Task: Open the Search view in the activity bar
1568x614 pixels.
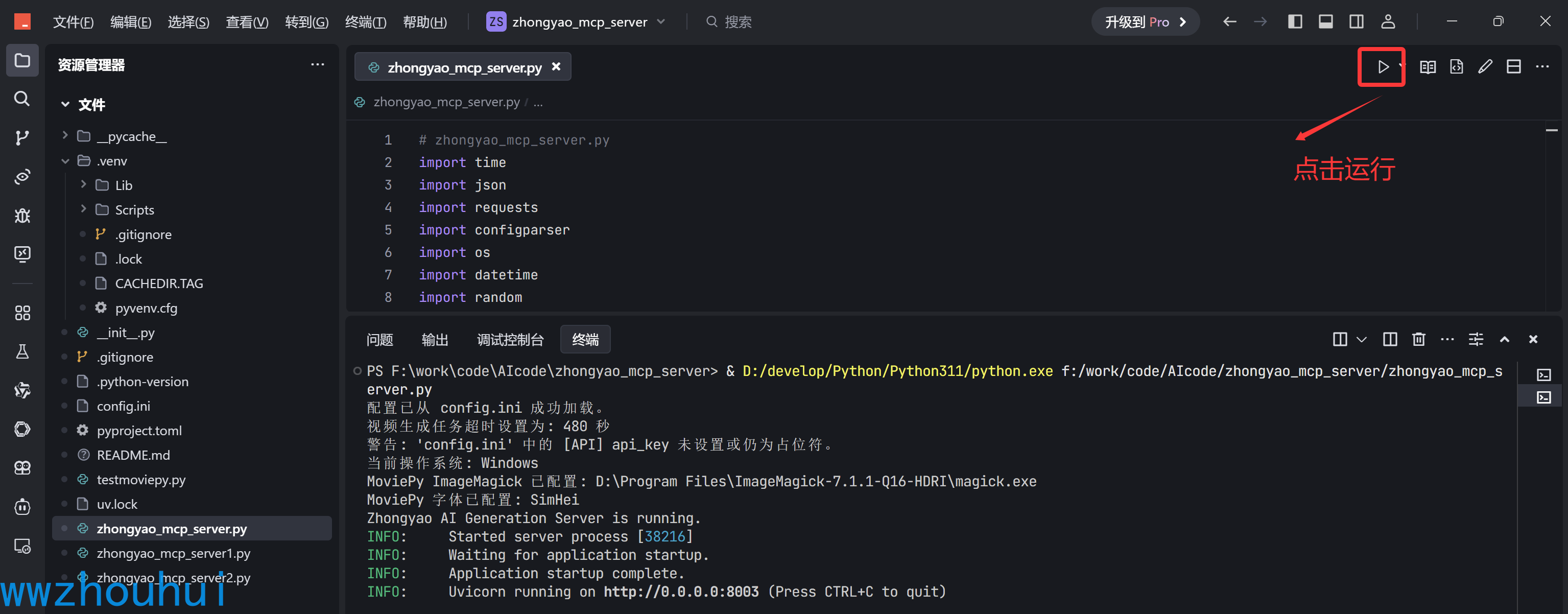Action: [x=22, y=99]
